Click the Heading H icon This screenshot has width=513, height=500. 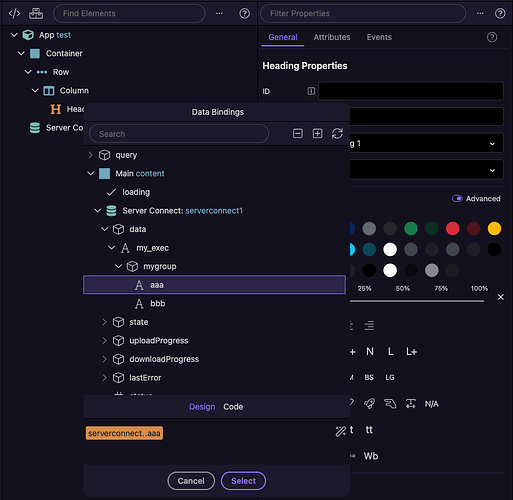pos(56,109)
